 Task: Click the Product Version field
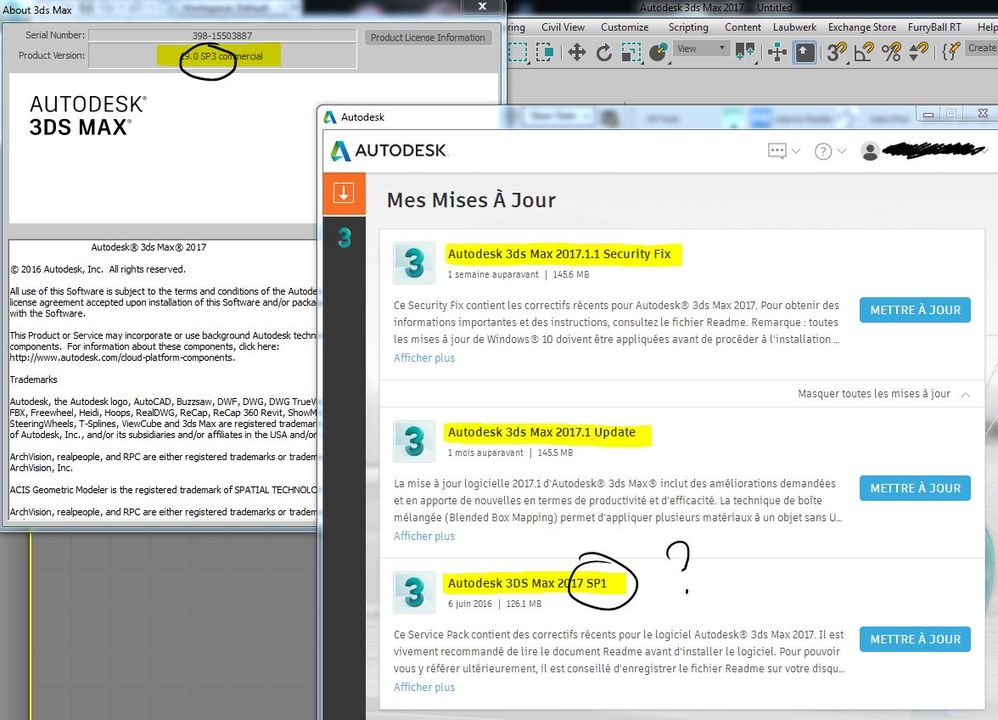tap(222, 56)
